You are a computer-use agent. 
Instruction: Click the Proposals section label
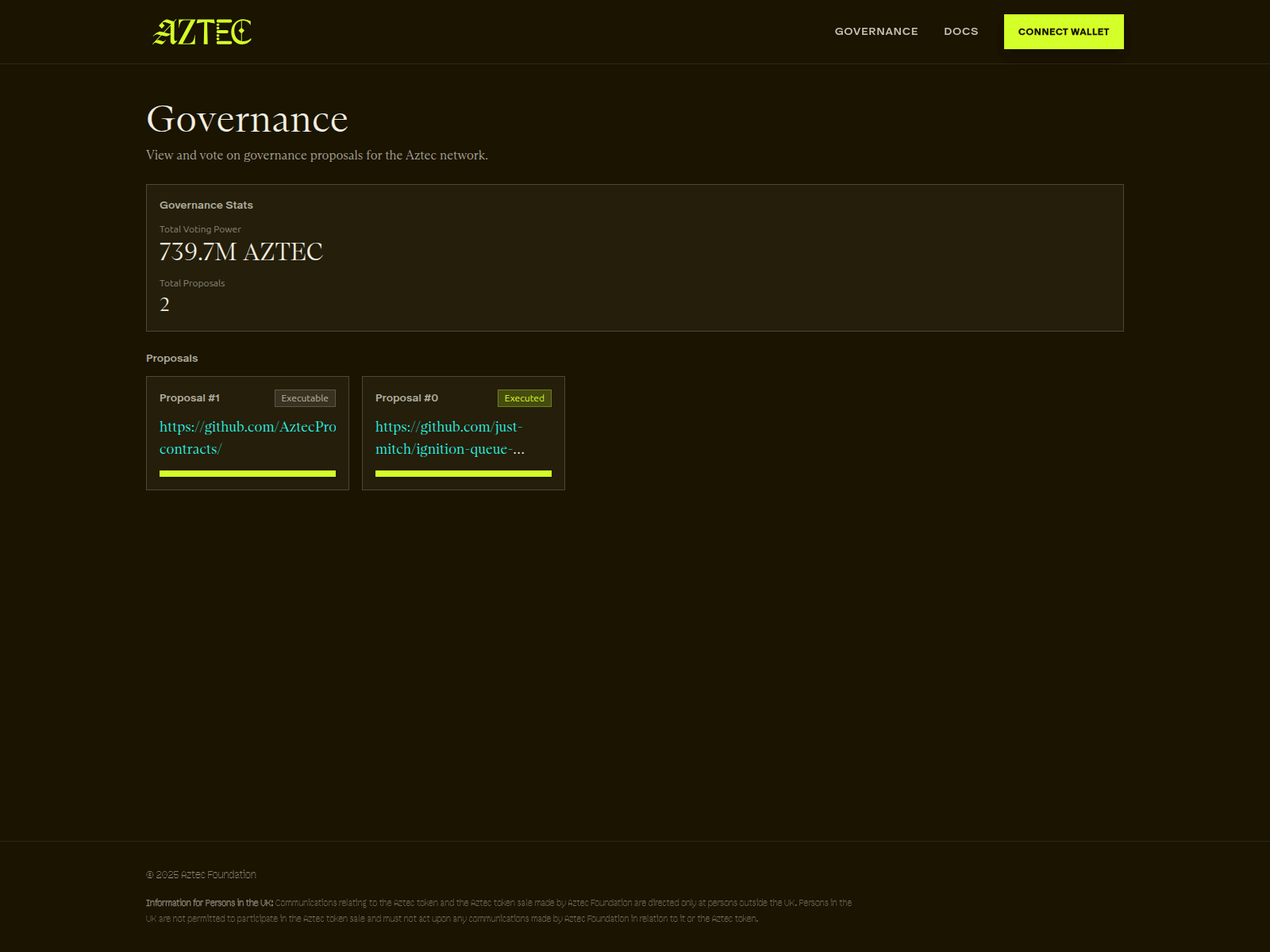pyautogui.click(x=171, y=358)
